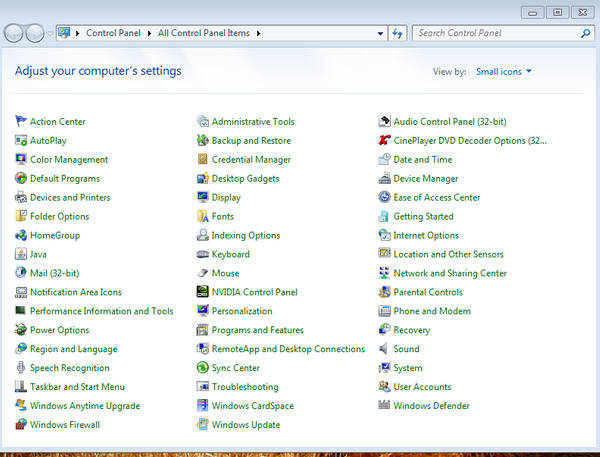Click the Windows Firewall icon
Viewport: 600px width, 457px height.
(21, 425)
